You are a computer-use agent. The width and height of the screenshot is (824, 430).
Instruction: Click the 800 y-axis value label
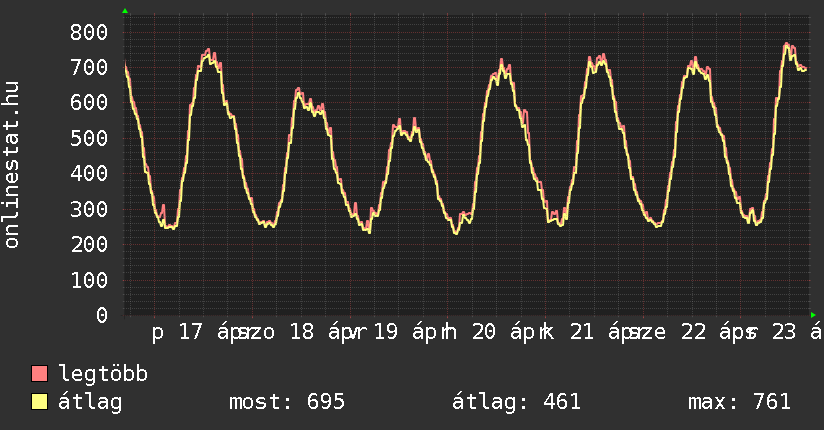88,32
